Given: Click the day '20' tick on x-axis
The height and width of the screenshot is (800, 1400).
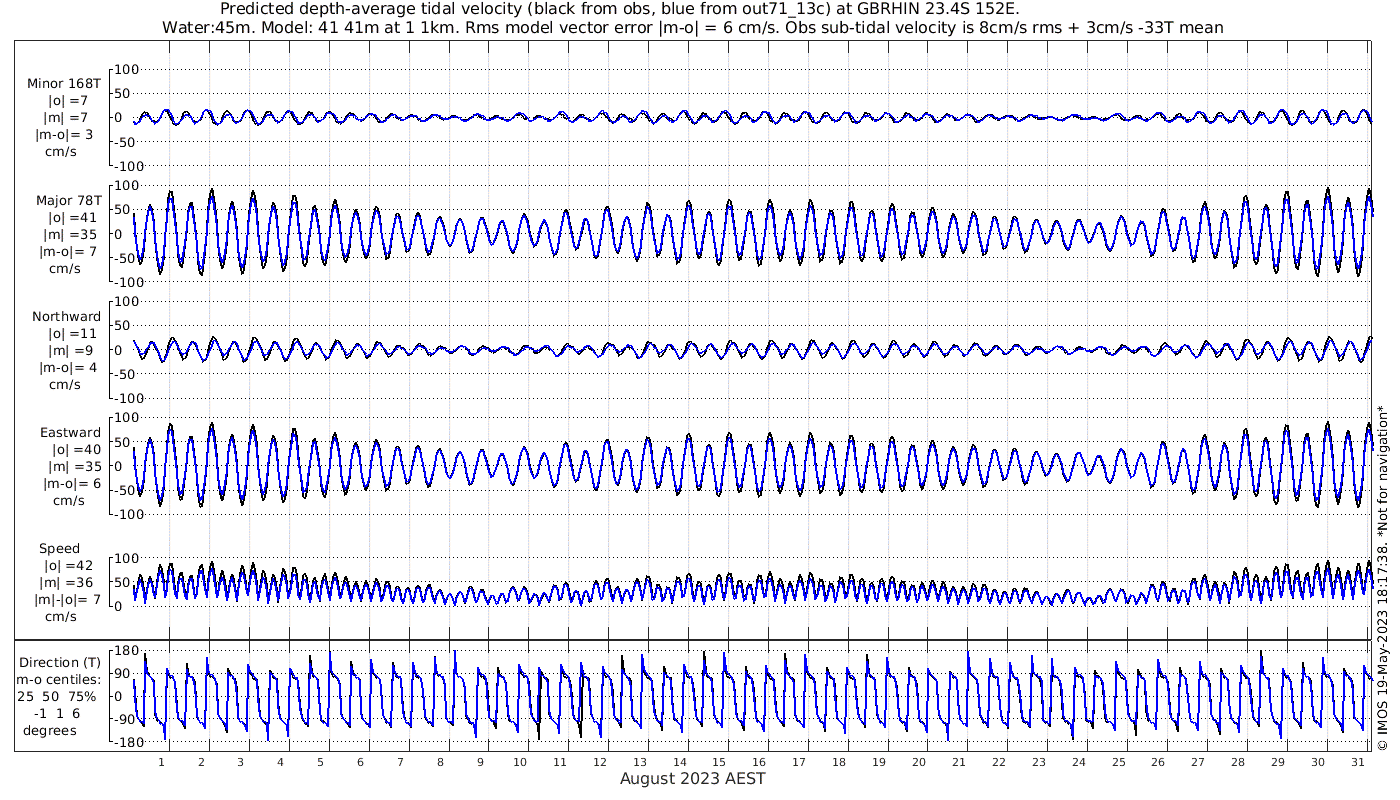Looking at the screenshot, I should tap(918, 762).
